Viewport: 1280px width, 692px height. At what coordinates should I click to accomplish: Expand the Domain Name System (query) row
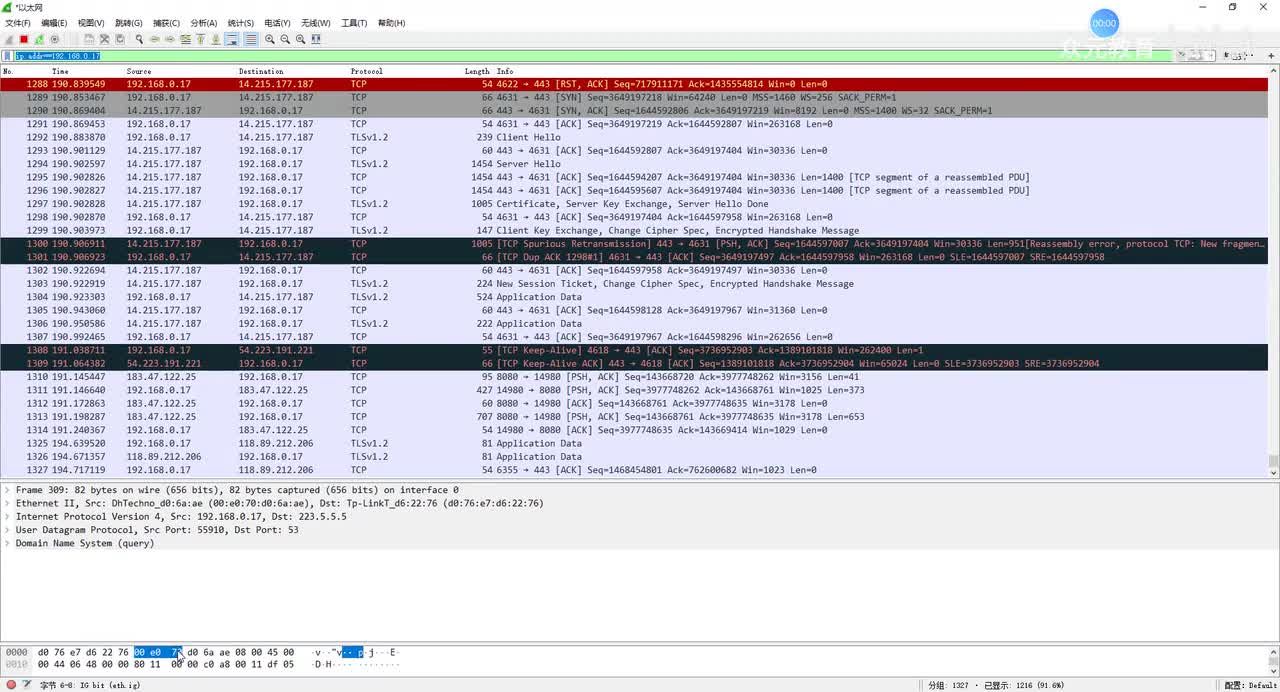[x=8, y=543]
